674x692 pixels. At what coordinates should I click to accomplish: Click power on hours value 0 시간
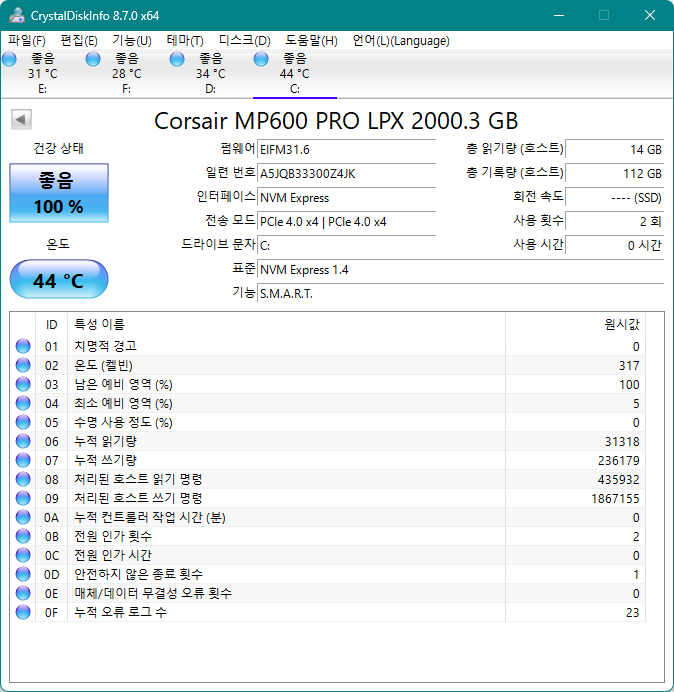pyautogui.click(x=614, y=245)
